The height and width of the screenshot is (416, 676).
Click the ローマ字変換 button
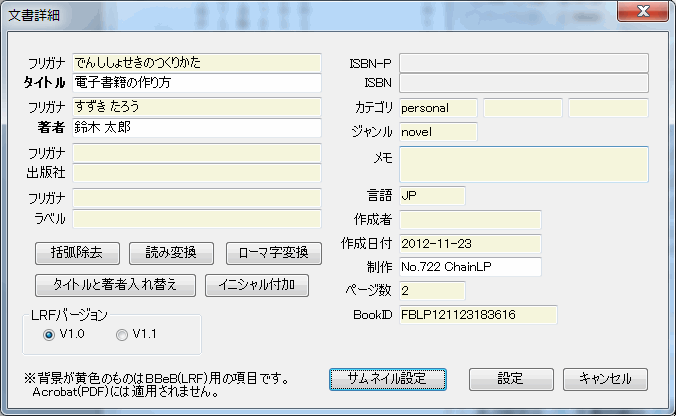tap(273, 252)
